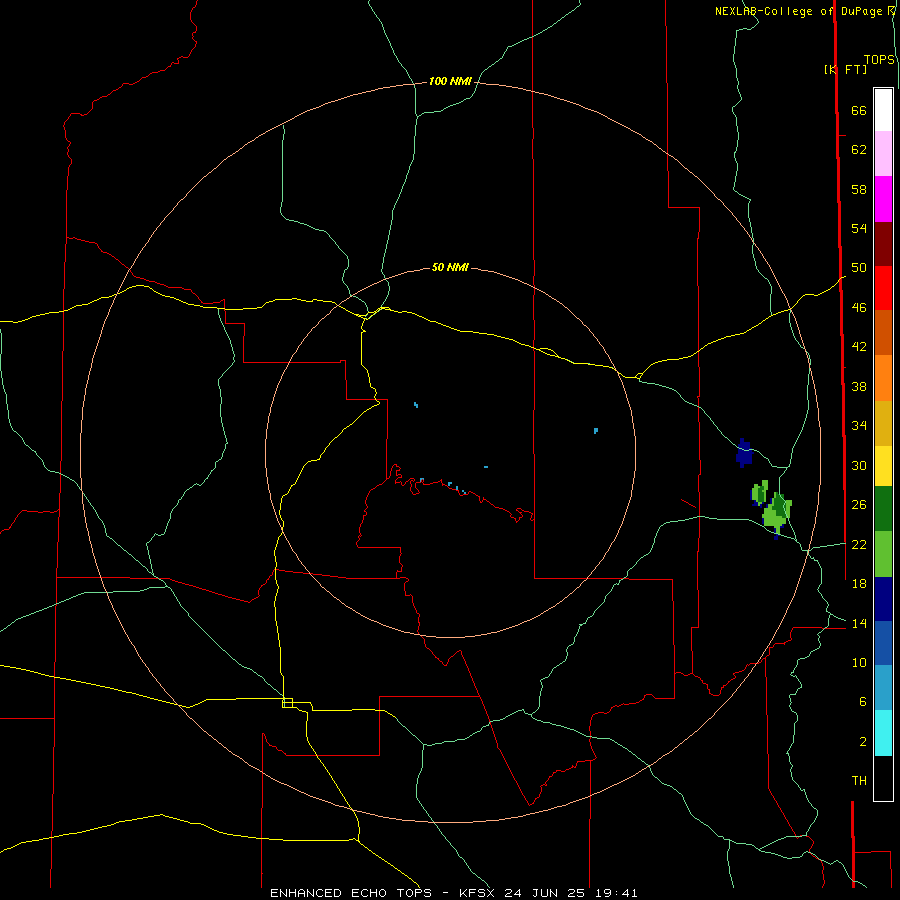Click the gold legend swatch
This screenshot has width=900, height=900.
point(883,422)
